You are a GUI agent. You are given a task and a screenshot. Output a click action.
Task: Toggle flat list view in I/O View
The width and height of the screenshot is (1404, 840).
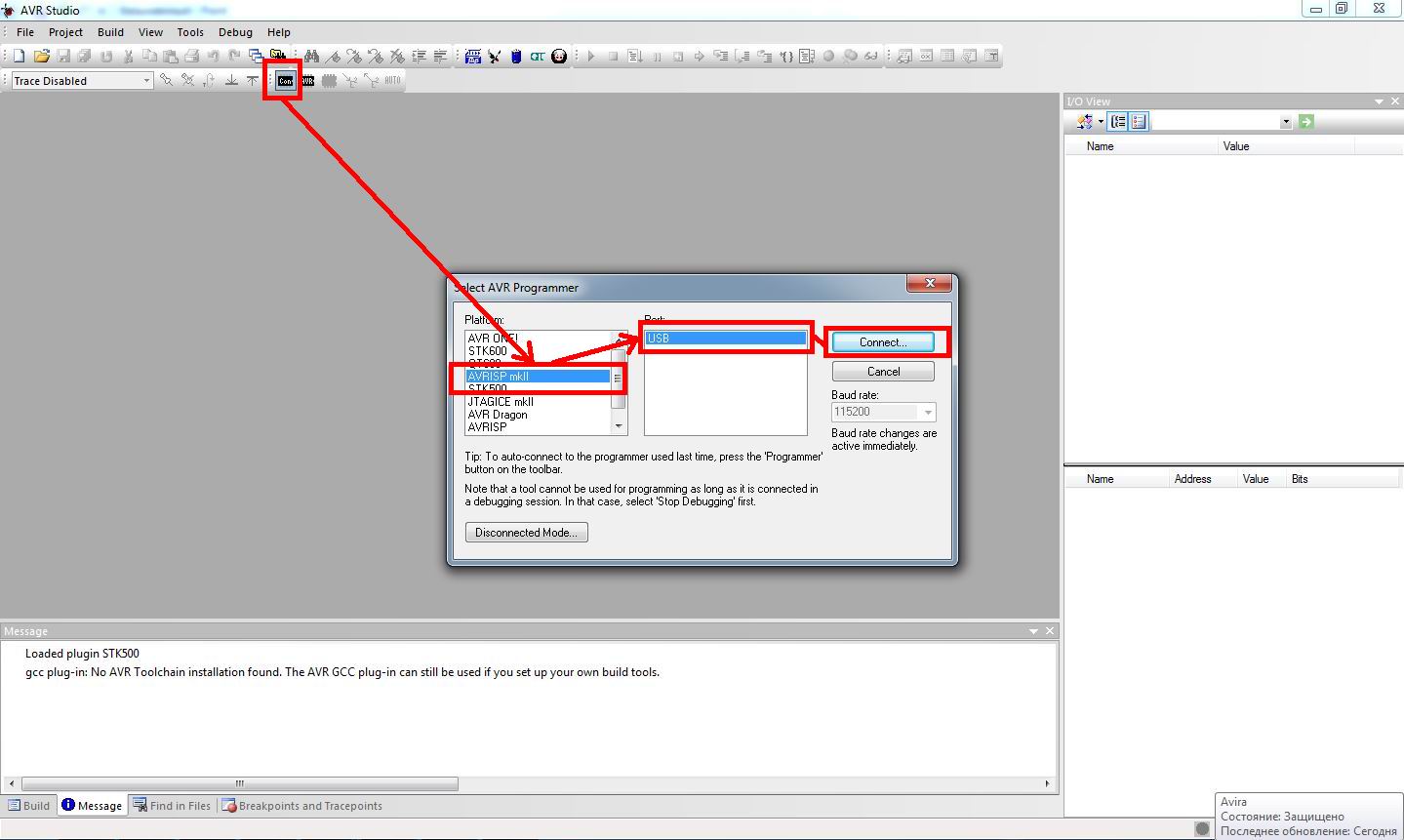(x=1139, y=122)
